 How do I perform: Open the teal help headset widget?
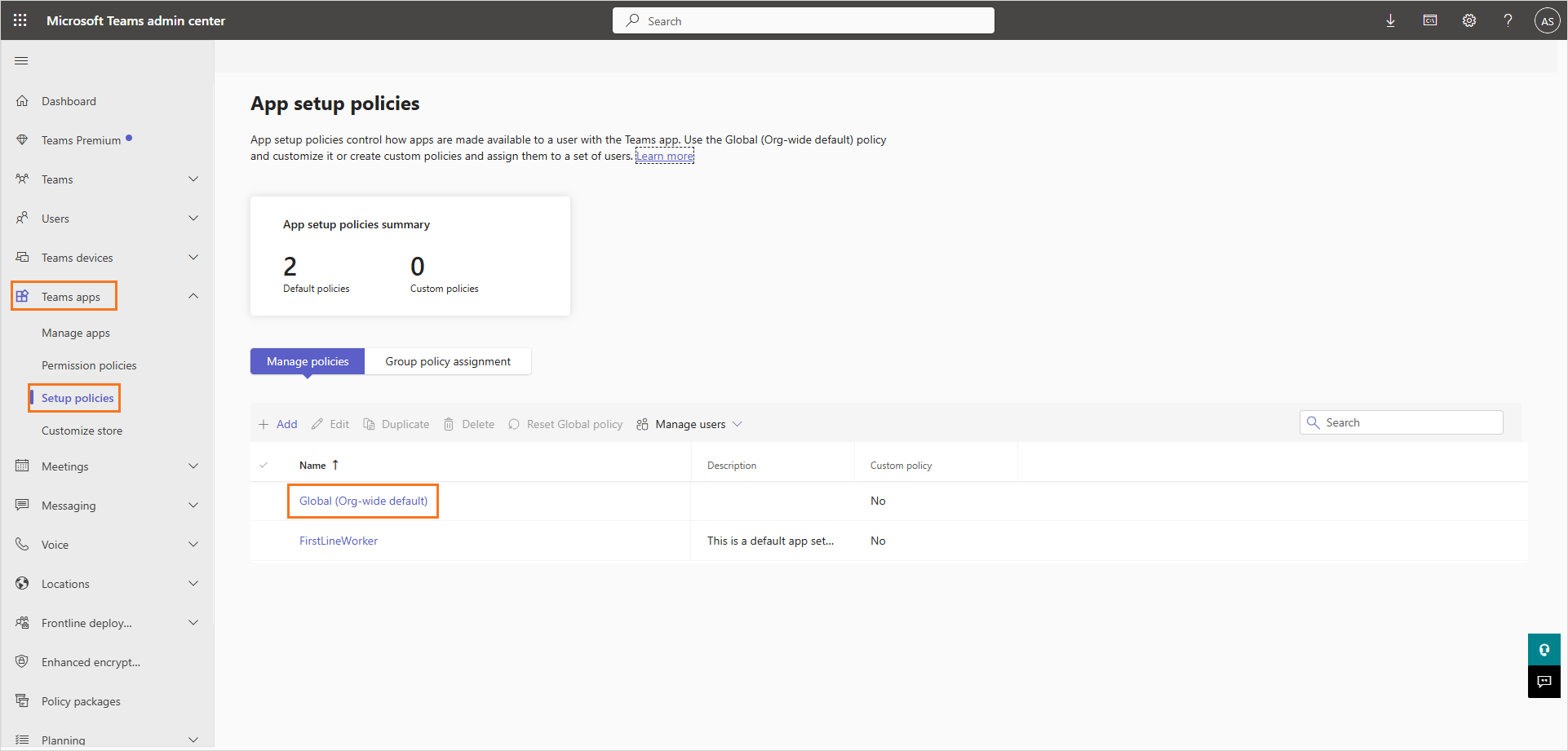pos(1544,650)
